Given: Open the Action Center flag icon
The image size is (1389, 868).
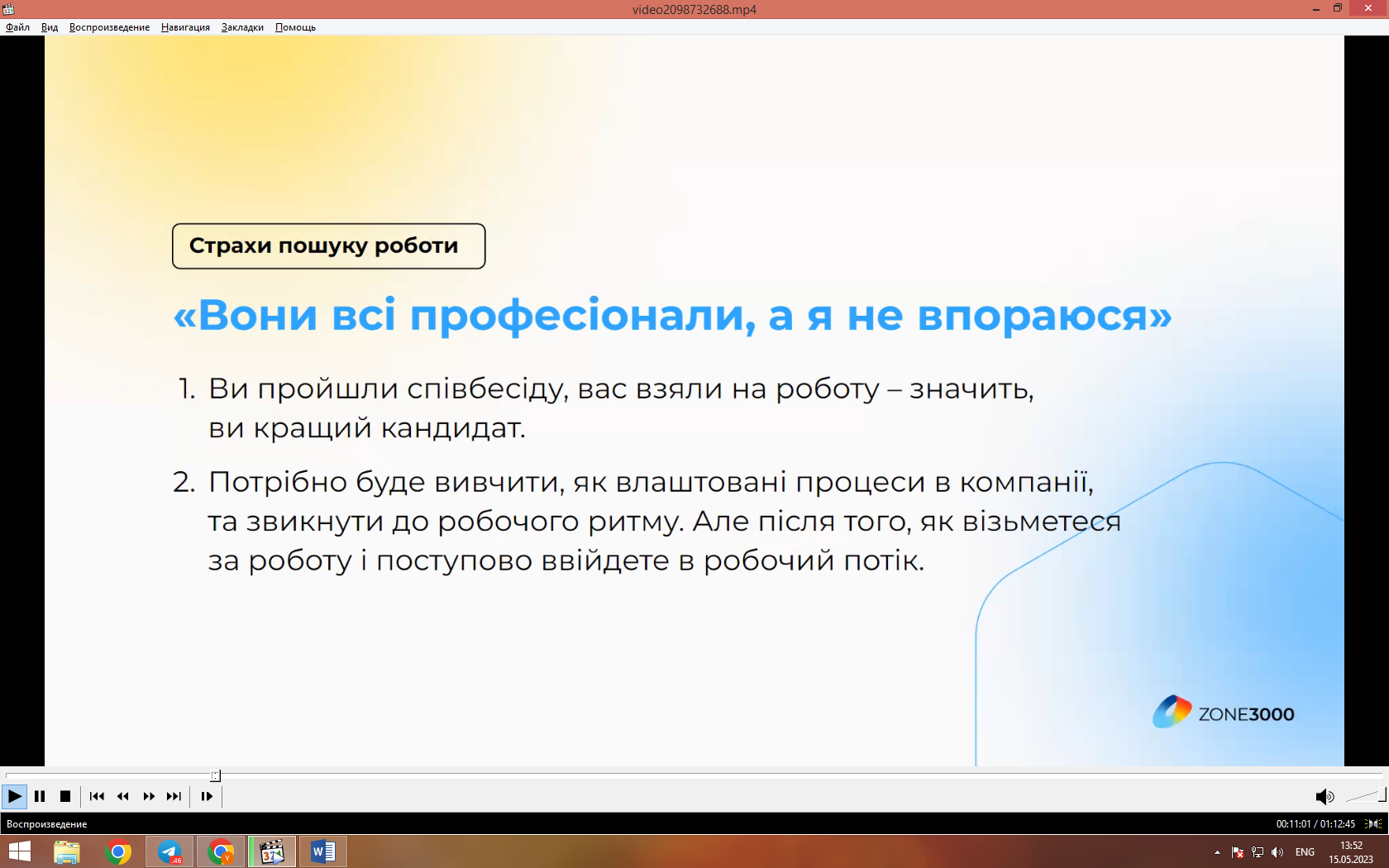Looking at the screenshot, I should [1238, 852].
